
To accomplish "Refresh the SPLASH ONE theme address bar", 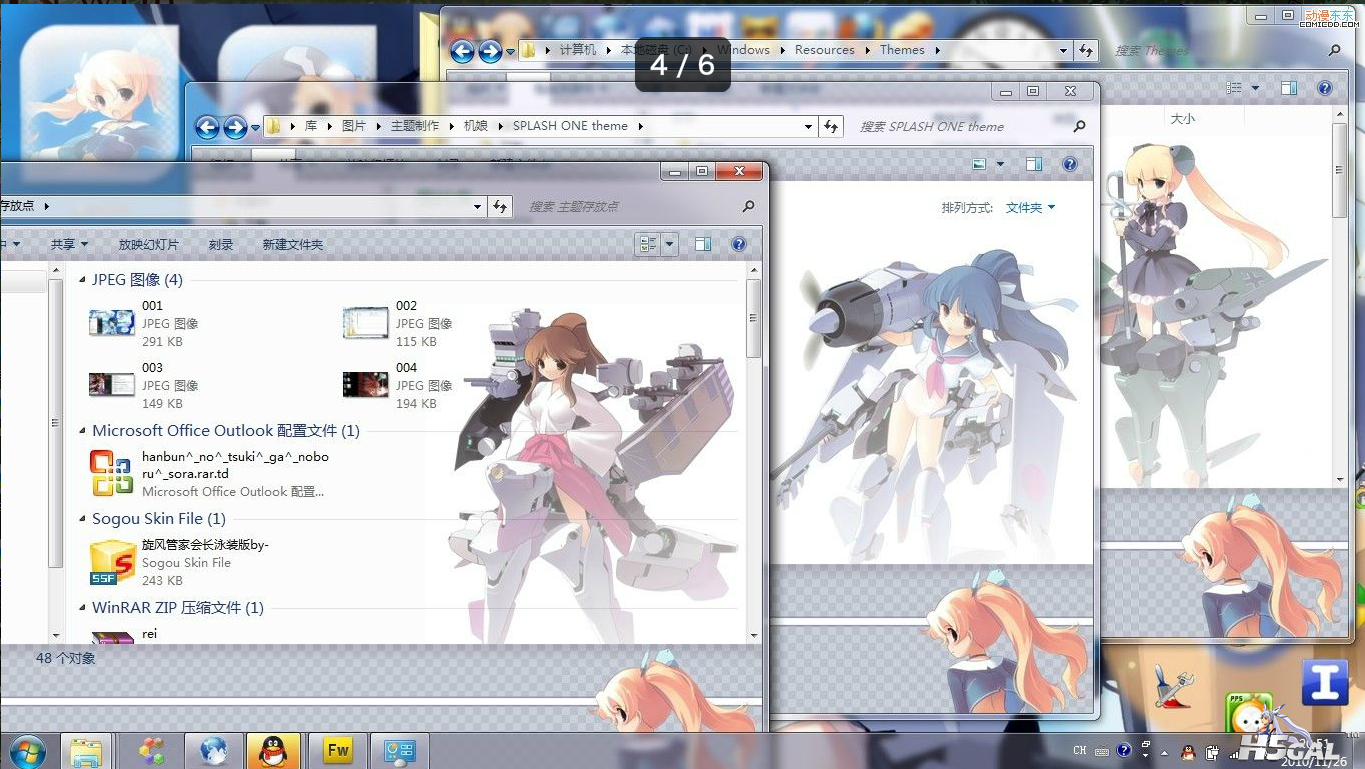I will 831,126.
